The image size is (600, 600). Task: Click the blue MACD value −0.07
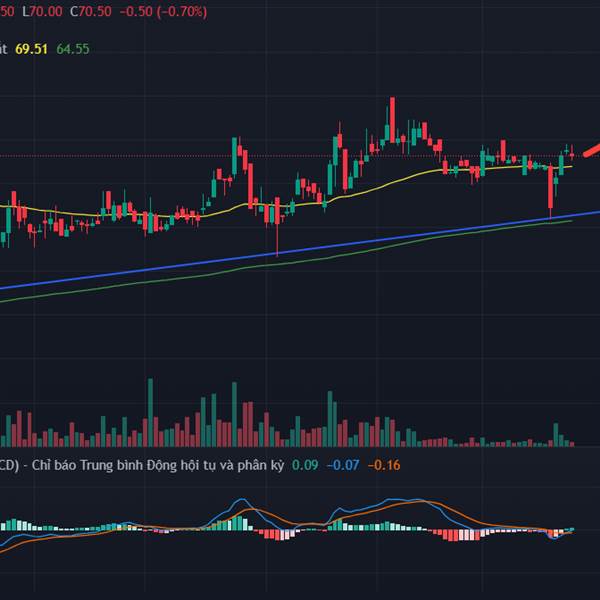click(343, 465)
